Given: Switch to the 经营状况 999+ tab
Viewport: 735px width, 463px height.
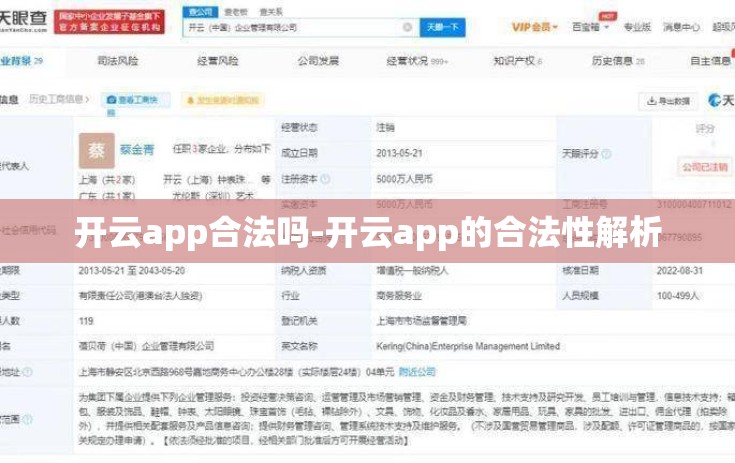Looking at the screenshot, I should (x=417, y=61).
